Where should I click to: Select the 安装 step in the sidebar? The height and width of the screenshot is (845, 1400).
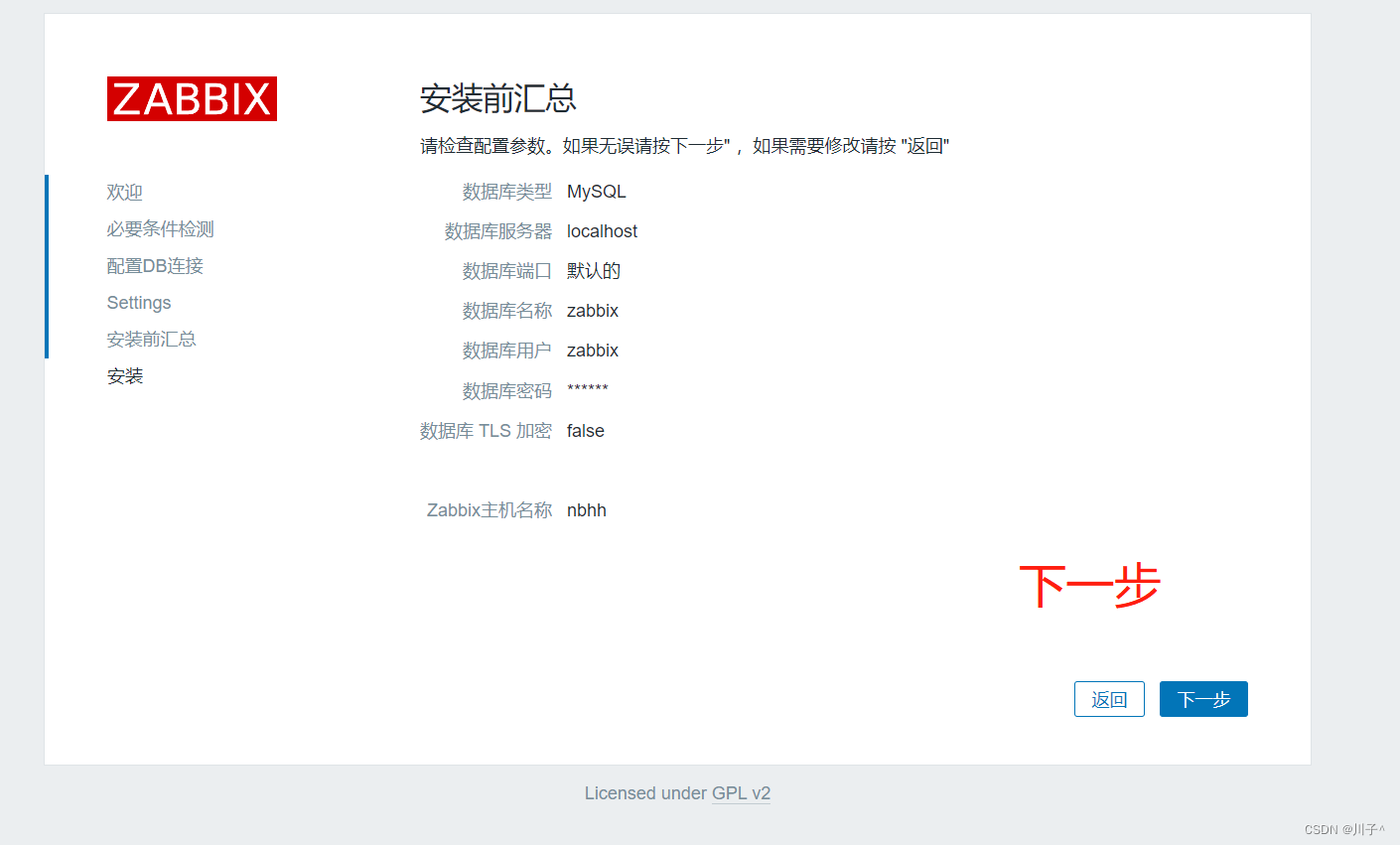click(124, 375)
